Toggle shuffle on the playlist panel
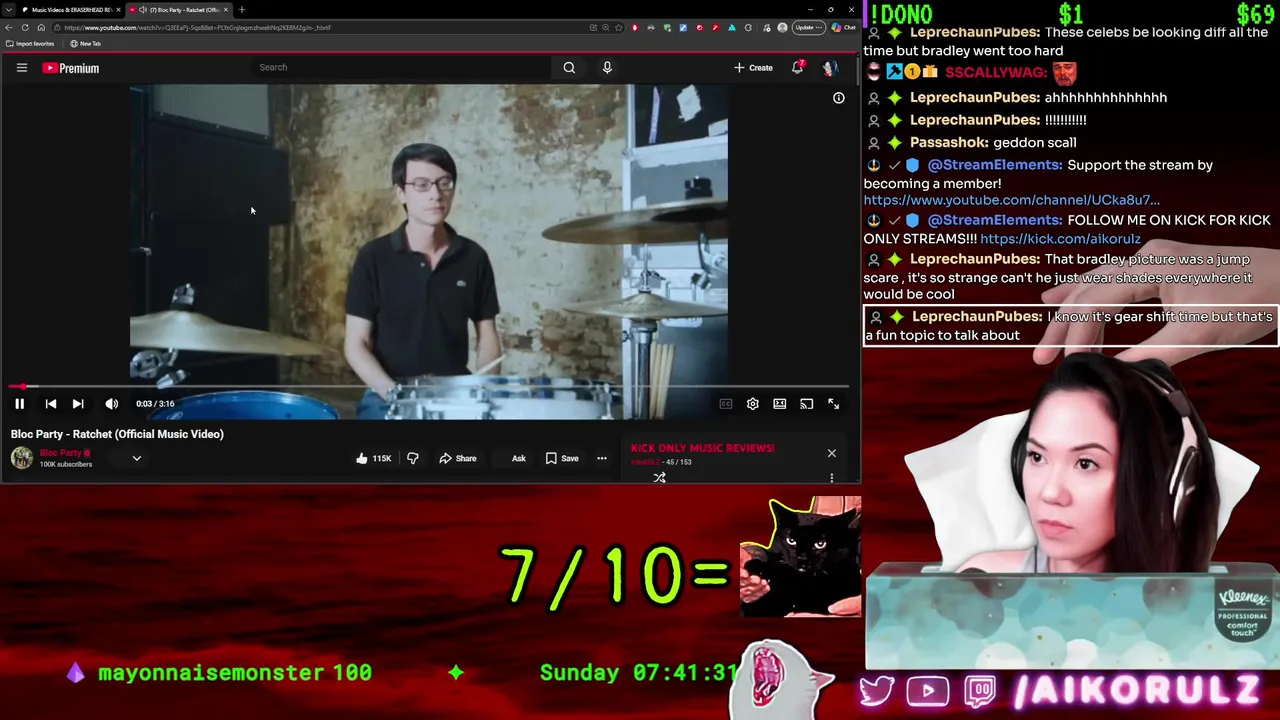Image resolution: width=1280 pixels, height=720 pixels. [x=660, y=477]
